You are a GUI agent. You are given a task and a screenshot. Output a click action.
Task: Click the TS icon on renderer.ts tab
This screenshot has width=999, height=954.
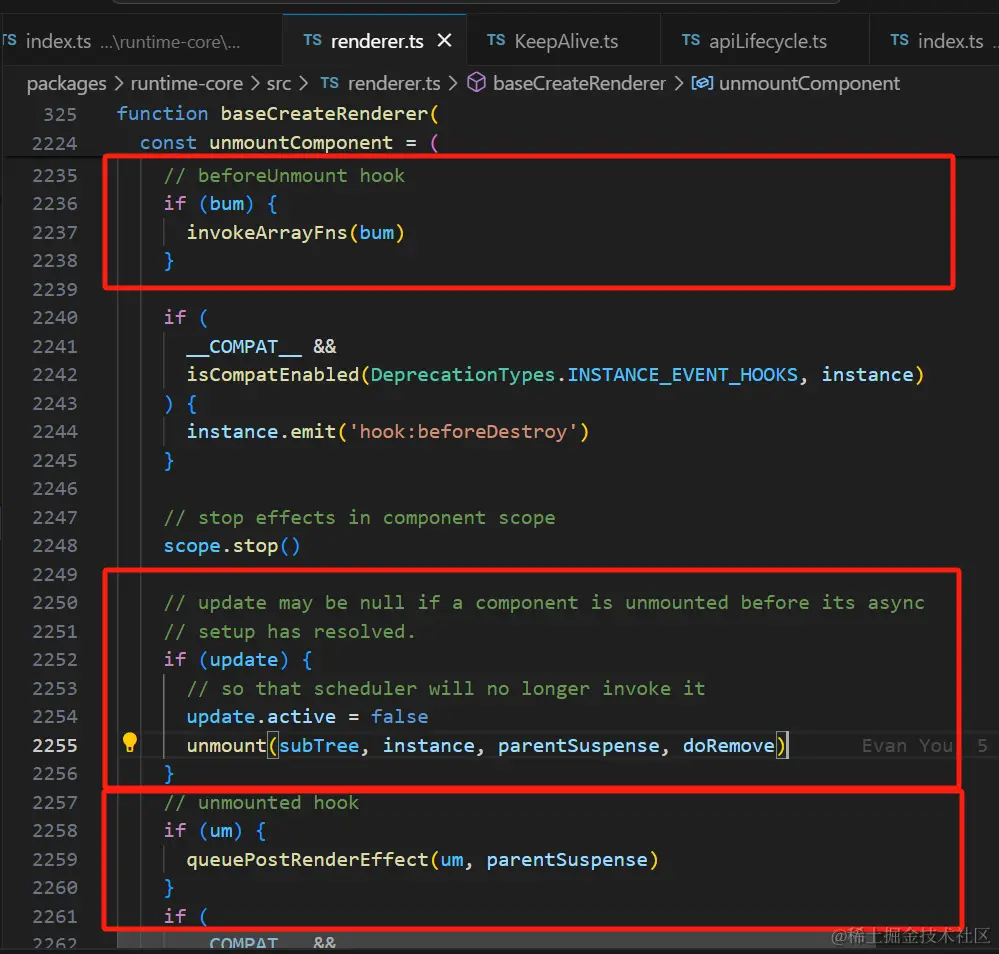click(312, 41)
